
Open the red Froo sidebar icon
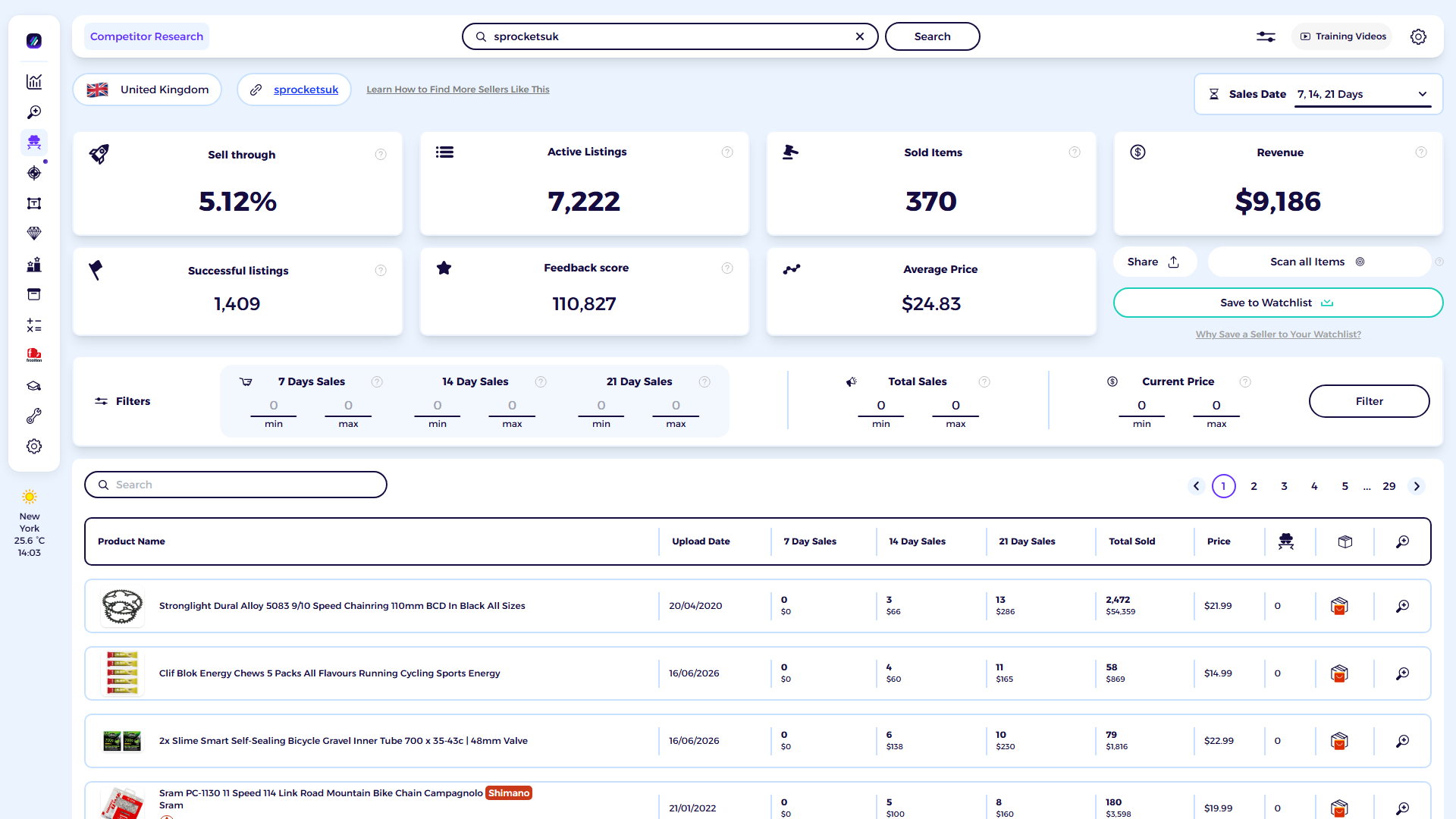click(x=34, y=355)
